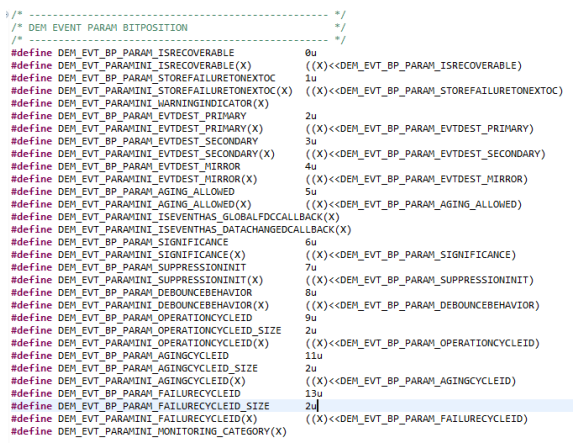Click DEM_EVT_BP_PARAM_DEBOUNCEBEHAVIOR macro name
579x447 pixels.
(x=155, y=293)
